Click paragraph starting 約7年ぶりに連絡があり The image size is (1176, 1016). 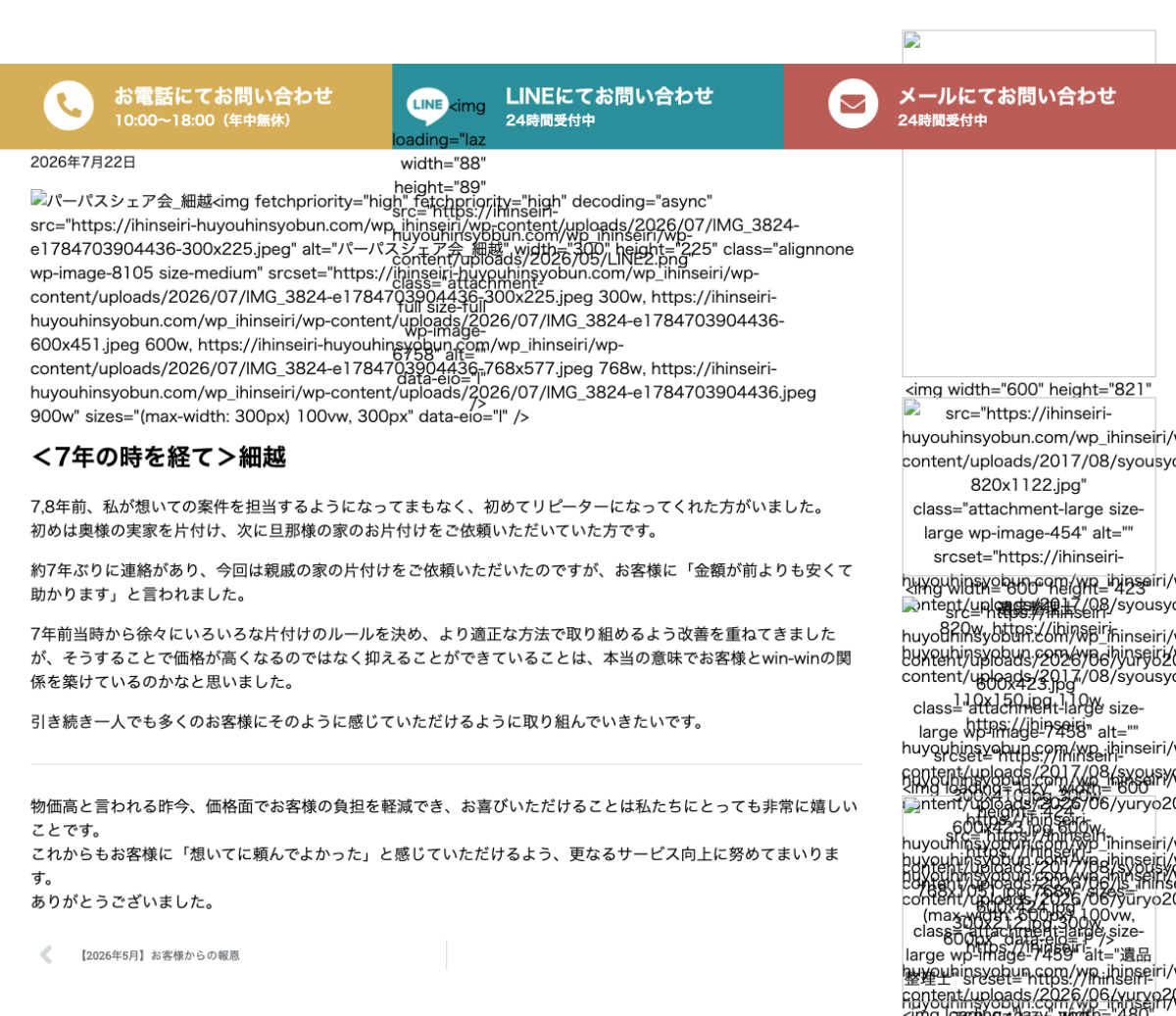442,582
